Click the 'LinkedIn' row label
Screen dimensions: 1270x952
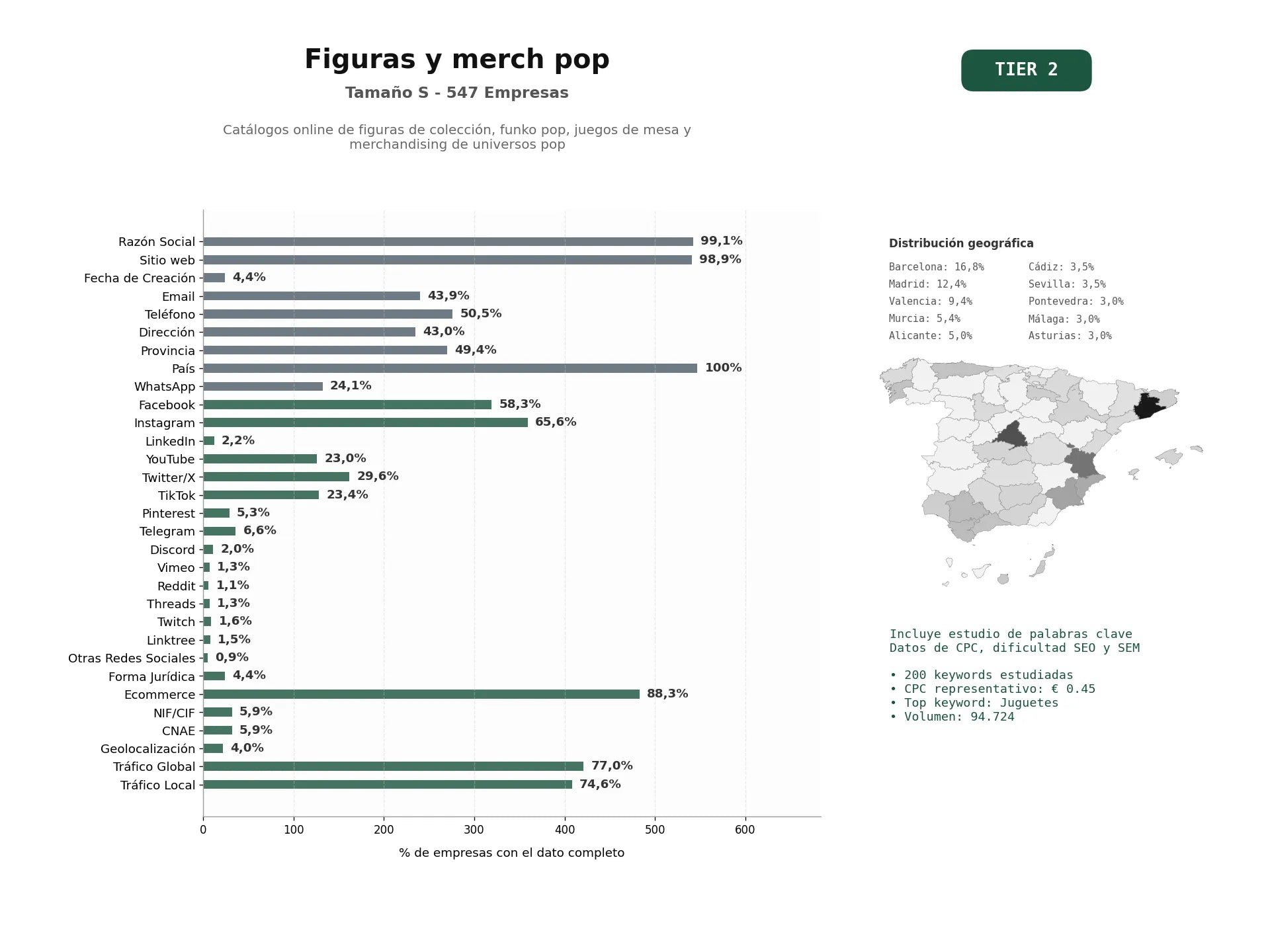point(170,441)
